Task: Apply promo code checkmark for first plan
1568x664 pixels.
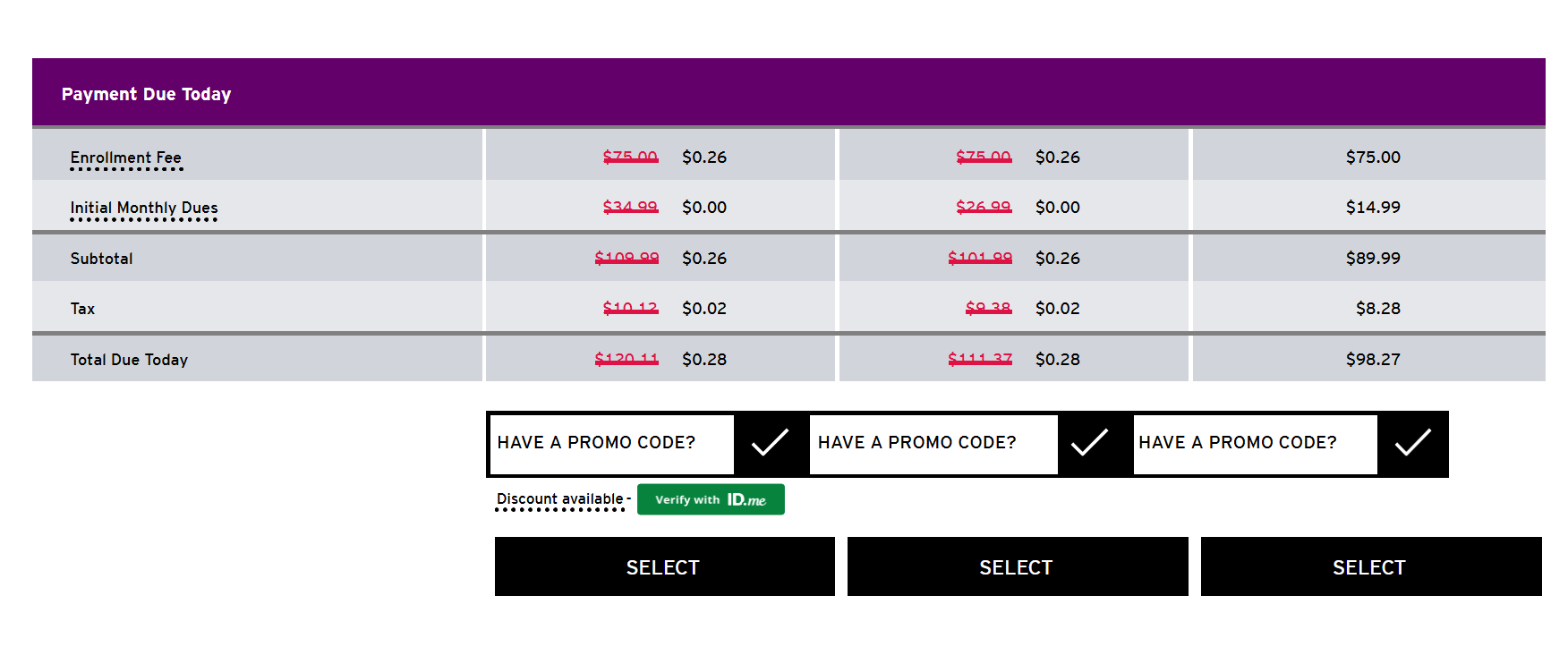Action: pyautogui.click(x=769, y=443)
